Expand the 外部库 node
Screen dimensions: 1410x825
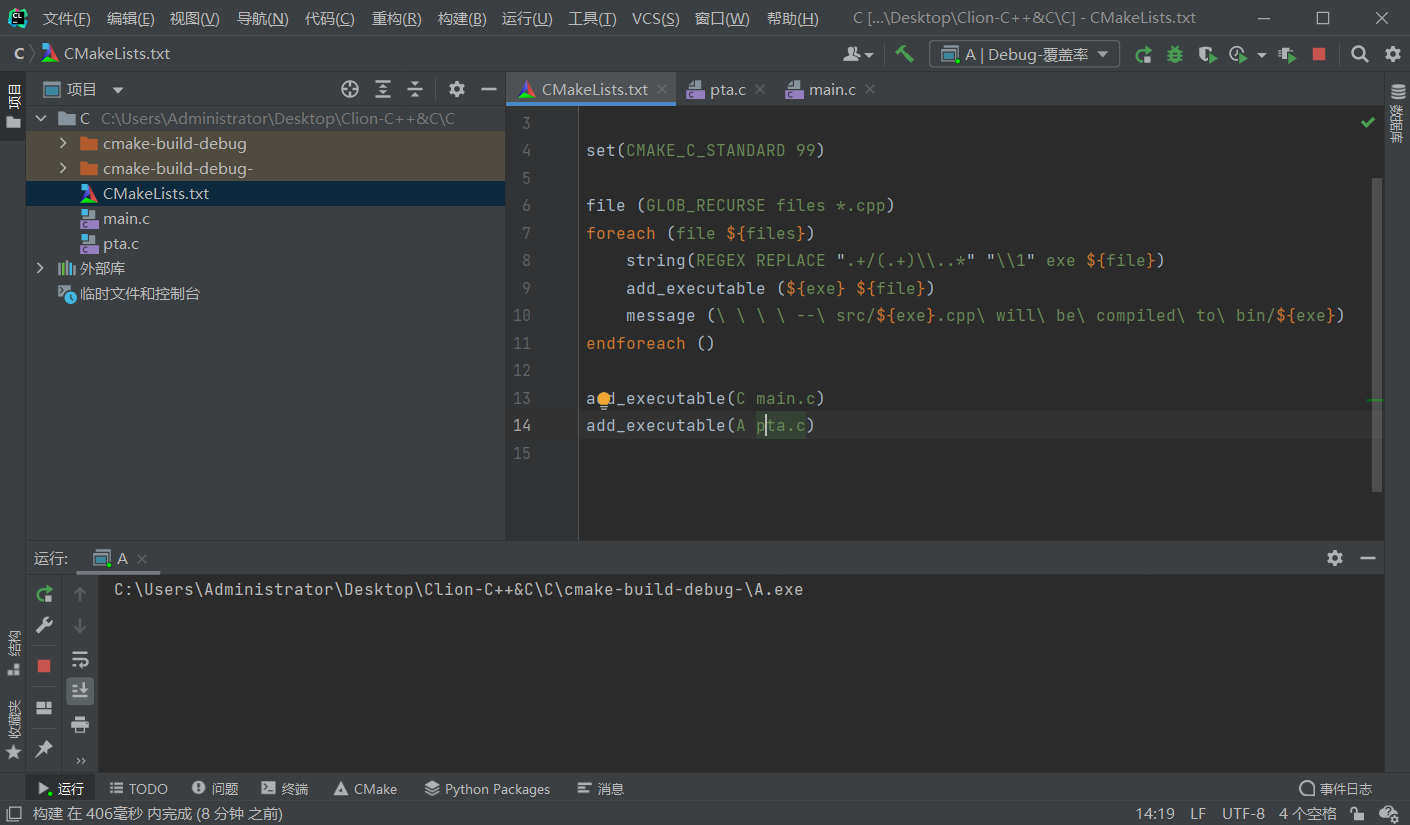[x=40, y=268]
